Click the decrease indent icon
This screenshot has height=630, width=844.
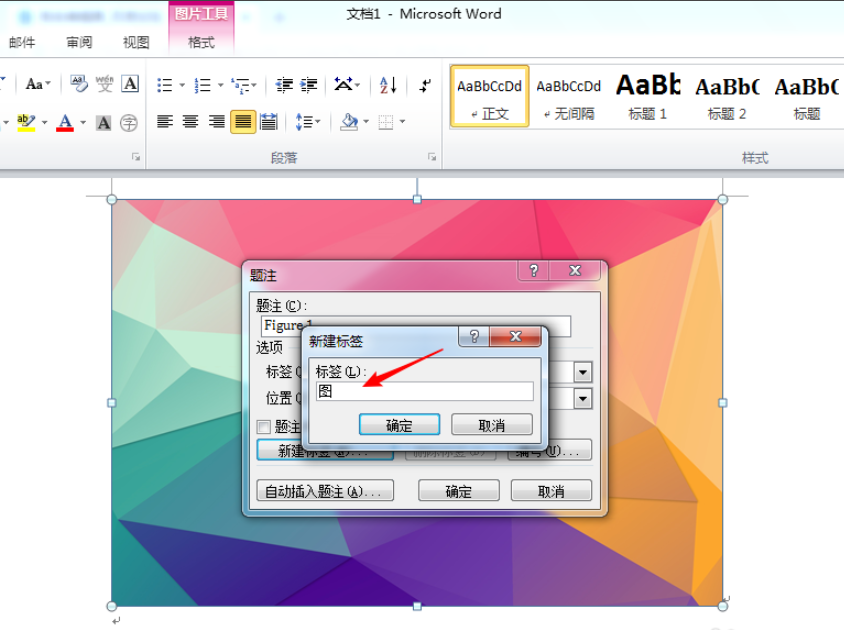pos(284,85)
